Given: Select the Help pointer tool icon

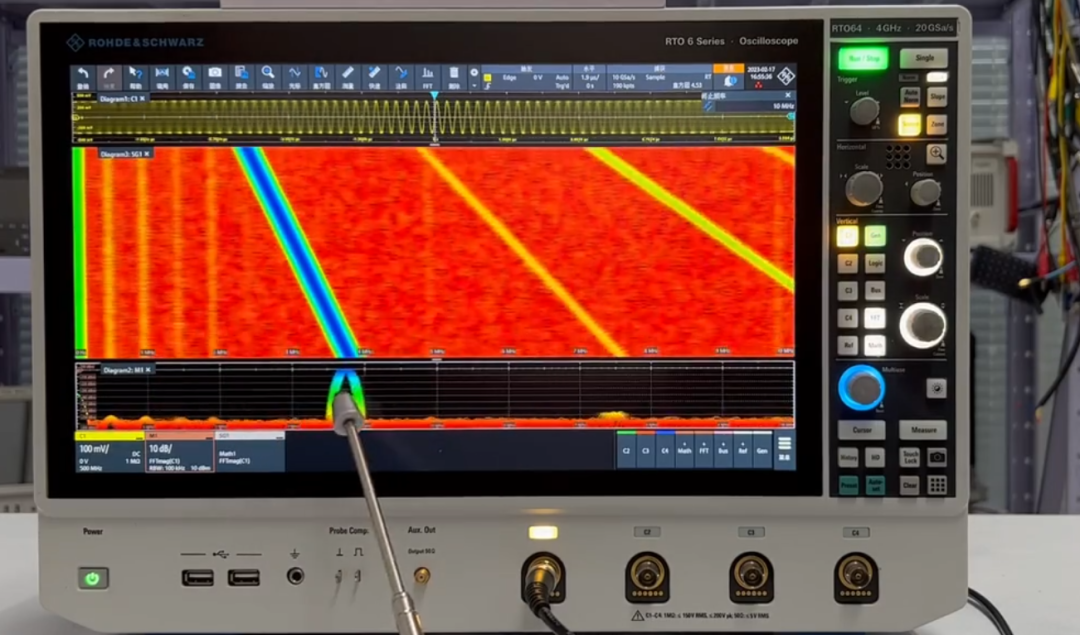Looking at the screenshot, I should 136,77.
